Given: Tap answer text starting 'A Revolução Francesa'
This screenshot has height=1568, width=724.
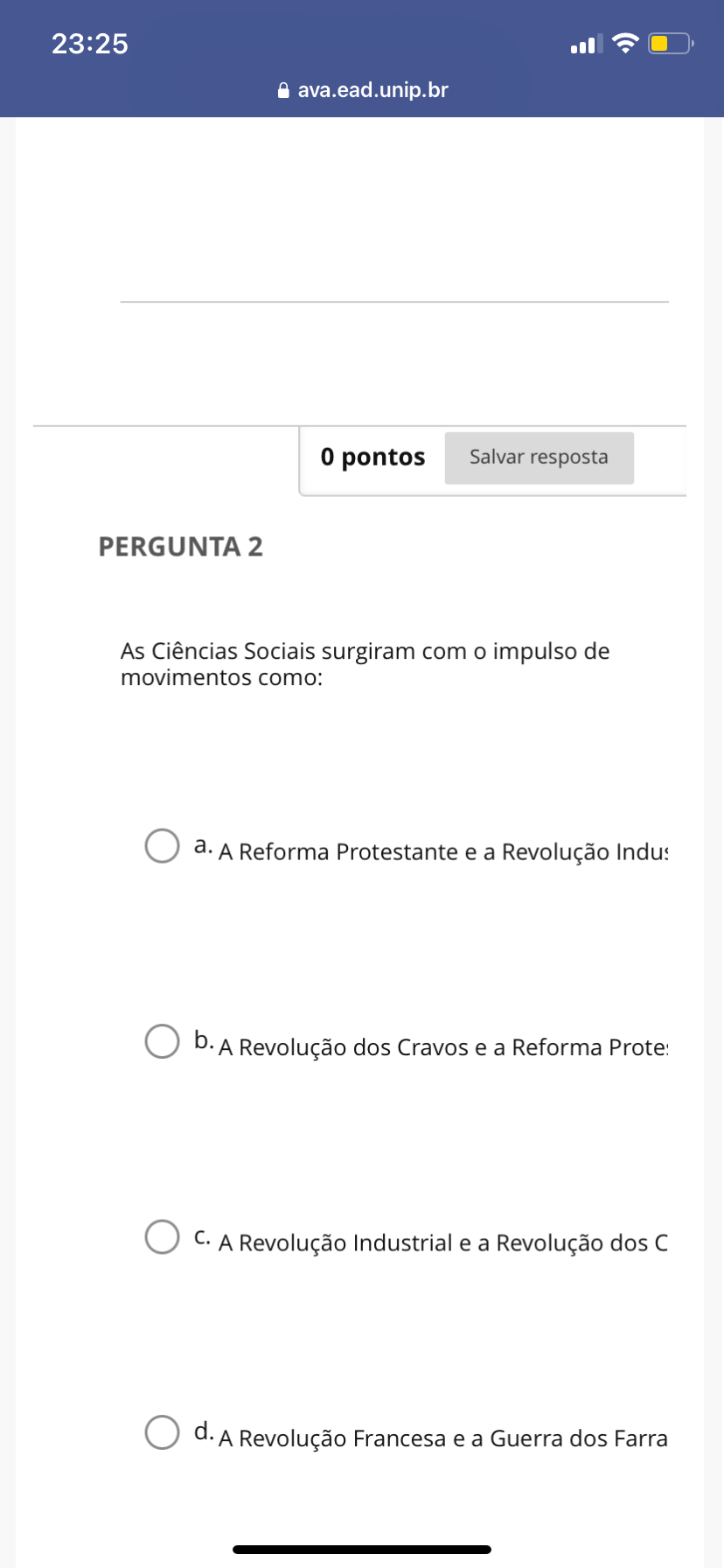Looking at the screenshot, I should (442, 1438).
